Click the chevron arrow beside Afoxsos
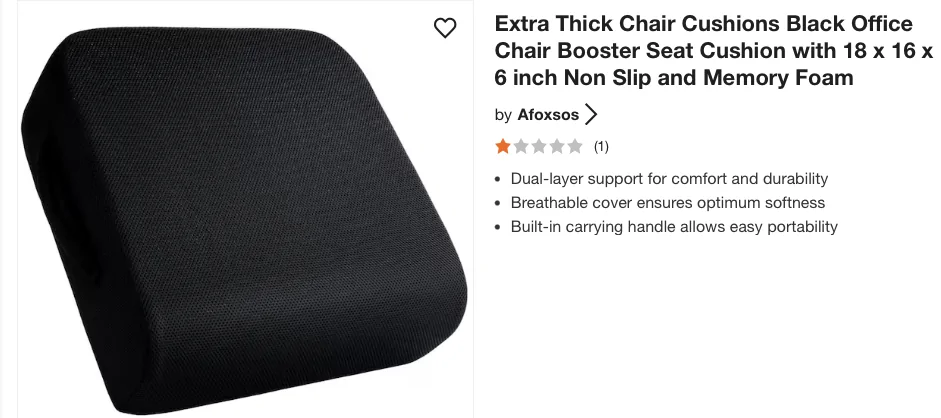The height and width of the screenshot is (418, 941). point(591,115)
